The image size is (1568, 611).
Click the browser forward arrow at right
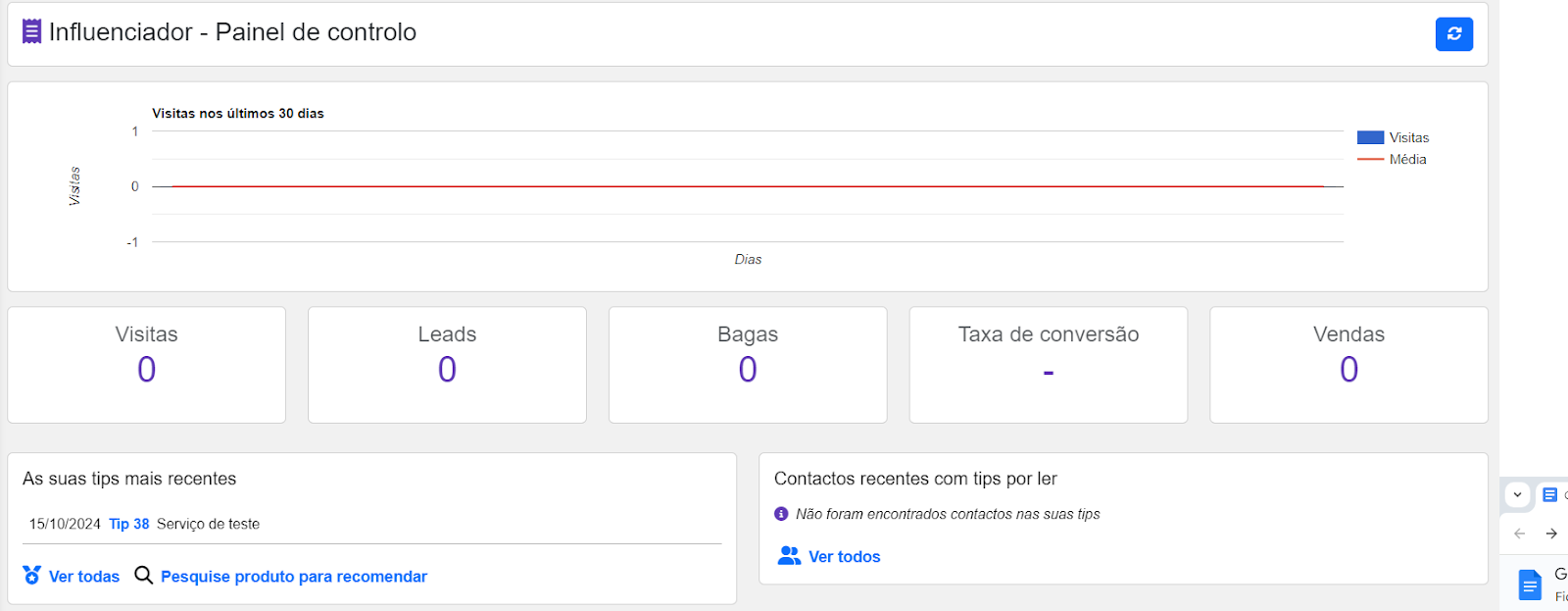1551,534
